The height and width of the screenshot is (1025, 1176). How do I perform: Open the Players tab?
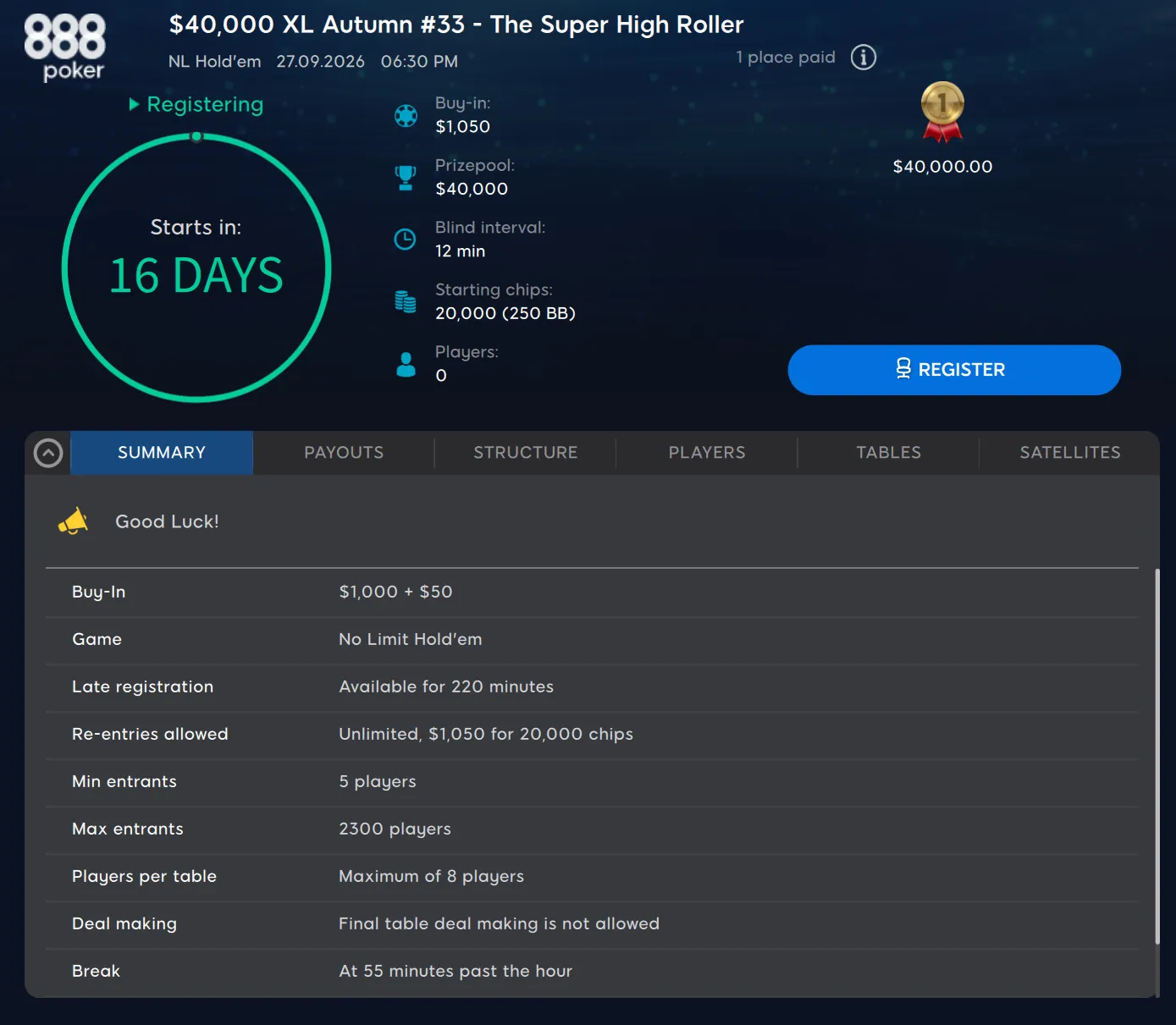[707, 453]
